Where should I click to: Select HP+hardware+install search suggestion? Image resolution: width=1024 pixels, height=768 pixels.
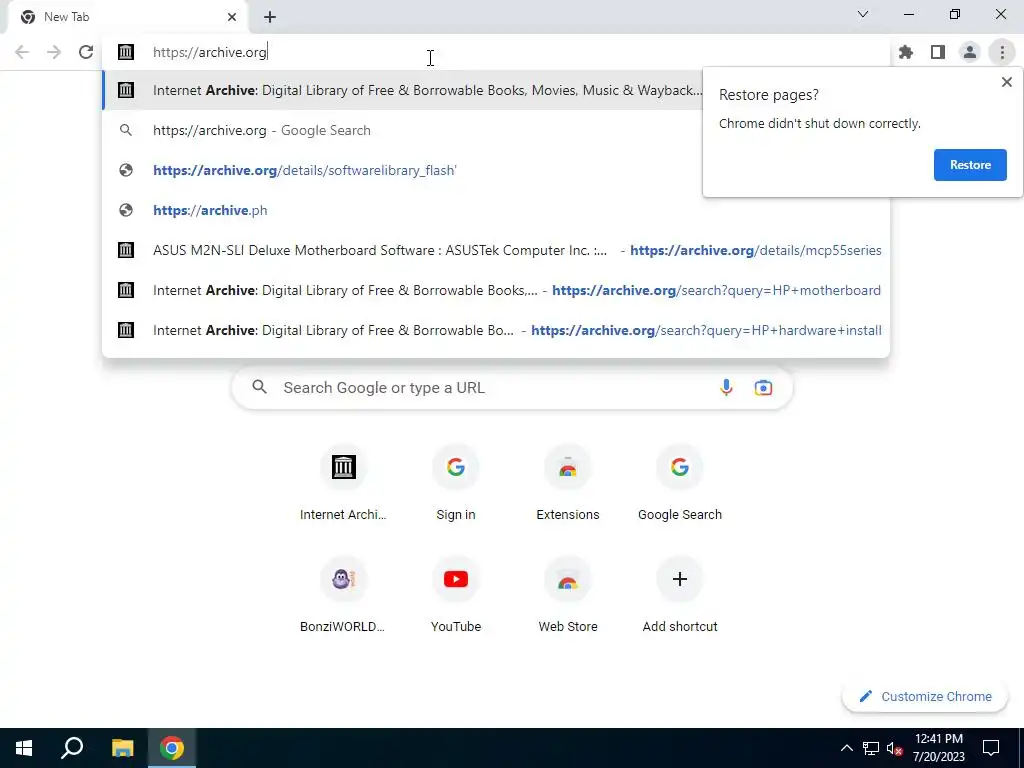[x=496, y=330]
